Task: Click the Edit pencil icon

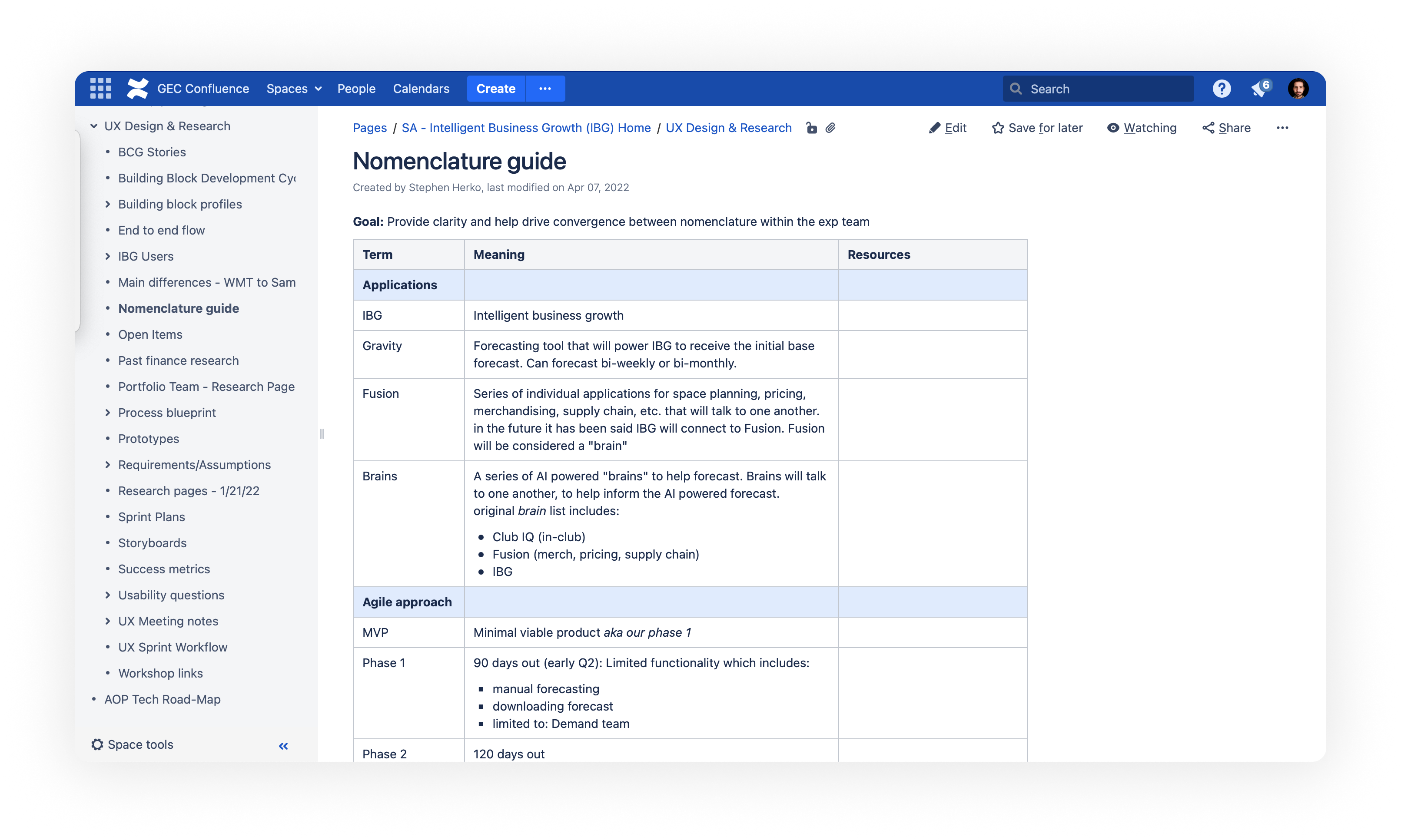Action: 934,128
